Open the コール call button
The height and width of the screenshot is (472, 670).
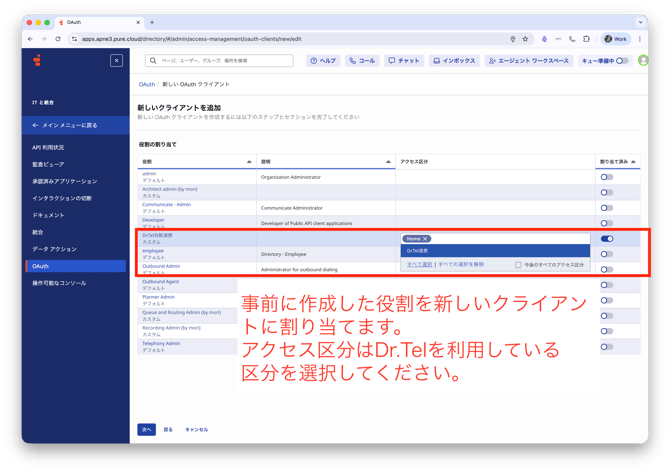(362, 61)
